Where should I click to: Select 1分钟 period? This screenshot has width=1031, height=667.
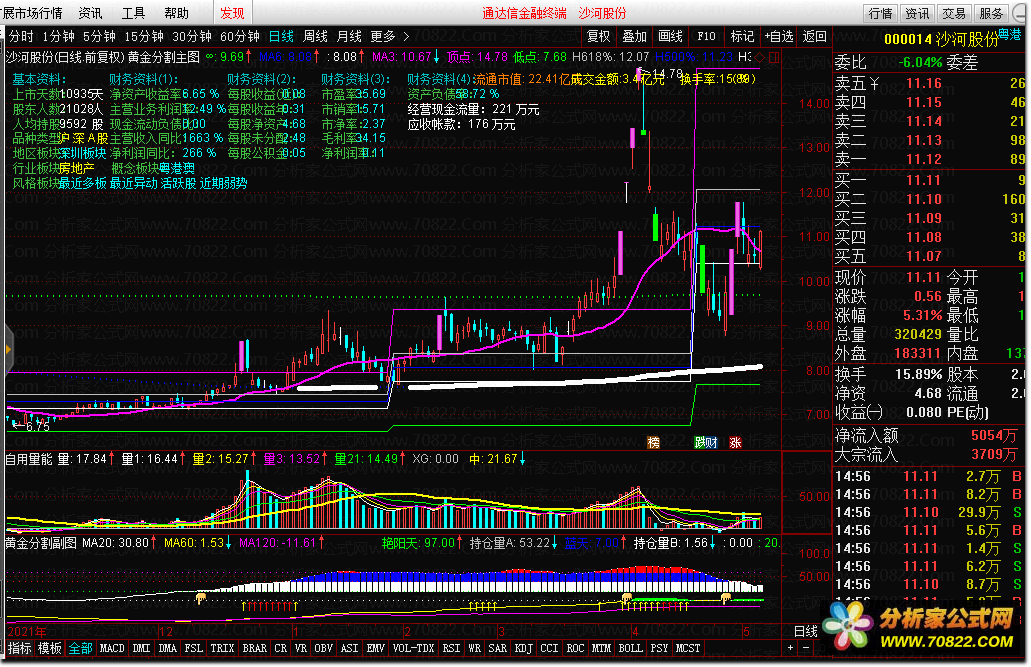[59, 36]
